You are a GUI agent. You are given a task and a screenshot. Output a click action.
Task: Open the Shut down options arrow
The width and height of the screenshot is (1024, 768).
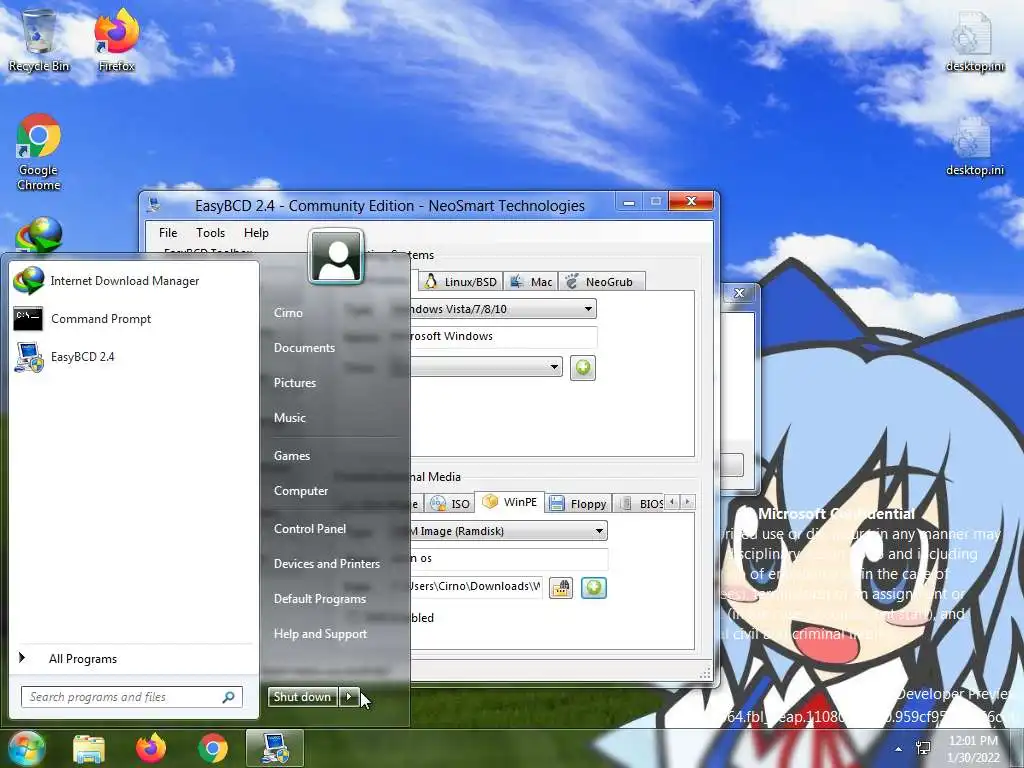349,697
